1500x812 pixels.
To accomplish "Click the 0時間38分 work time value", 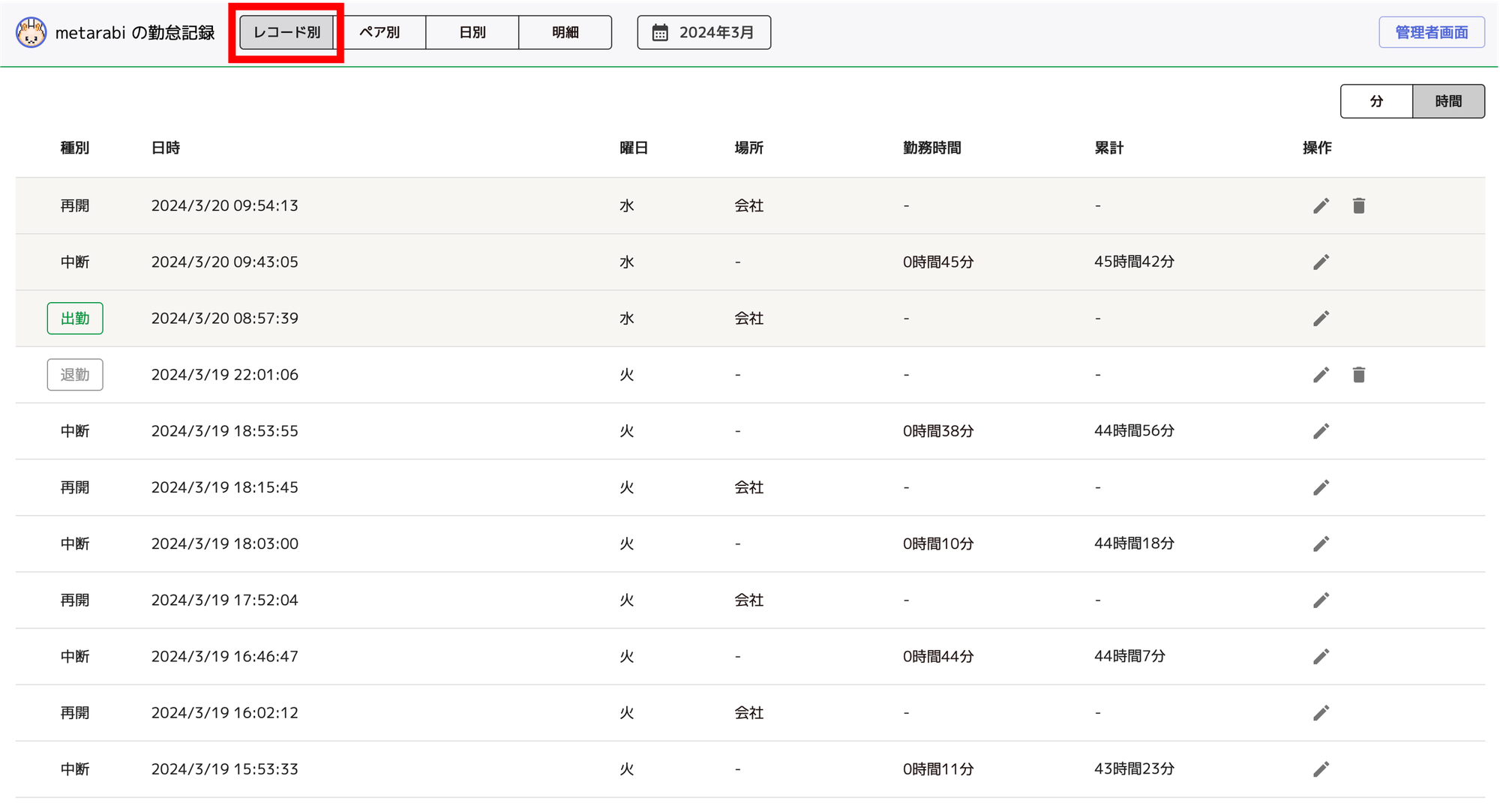I will (938, 431).
